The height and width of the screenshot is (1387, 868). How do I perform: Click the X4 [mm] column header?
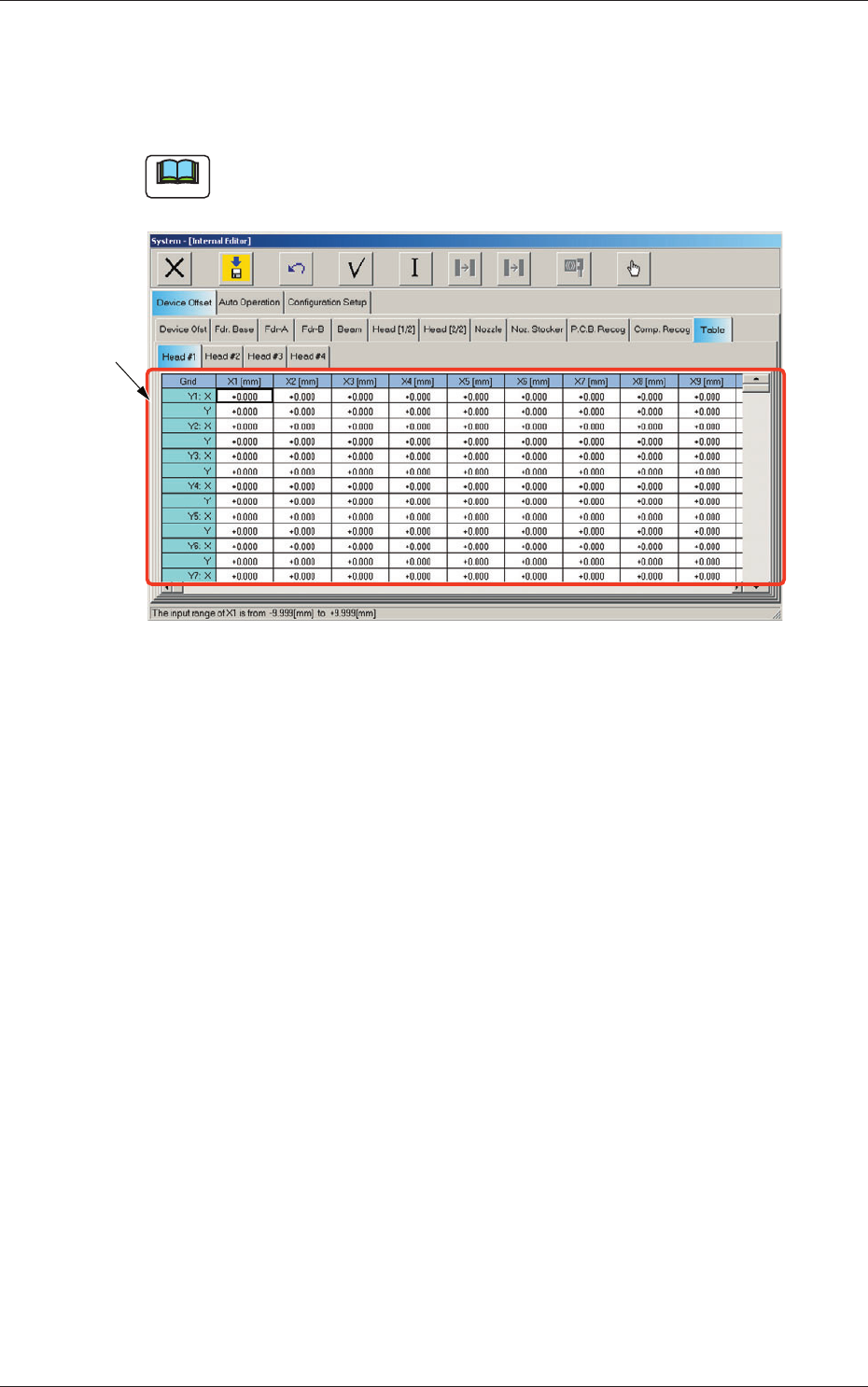coord(418,382)
